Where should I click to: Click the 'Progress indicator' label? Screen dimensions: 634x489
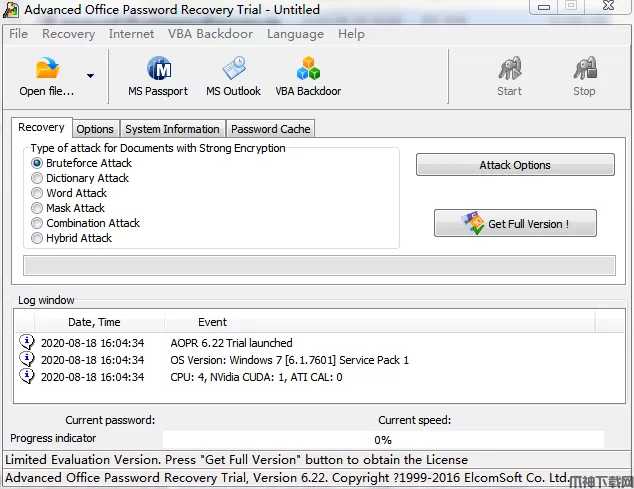point(53,438)
